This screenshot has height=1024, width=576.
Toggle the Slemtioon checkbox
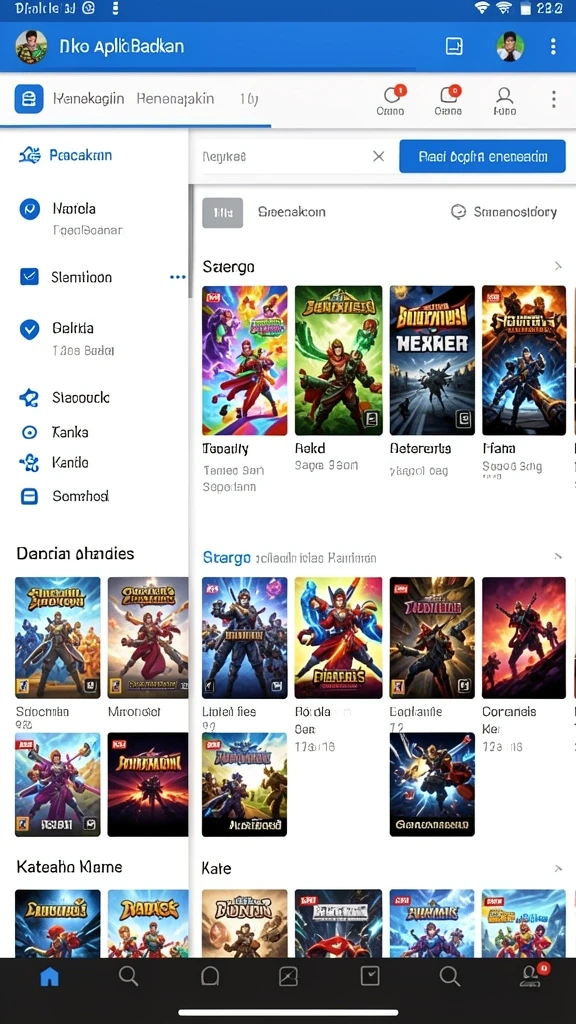pos(29,277)
